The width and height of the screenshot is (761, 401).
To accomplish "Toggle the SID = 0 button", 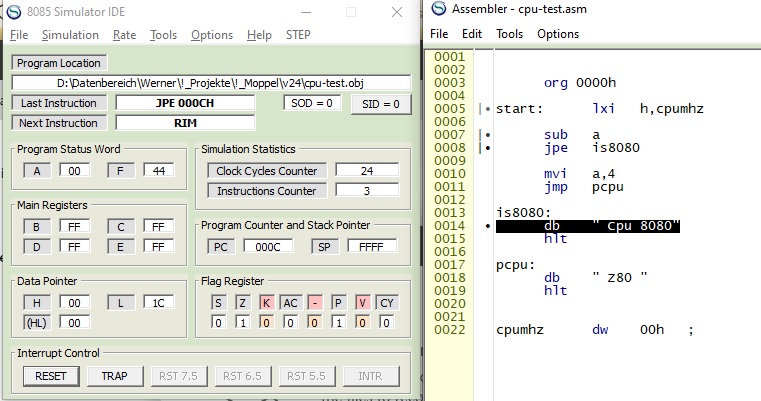I will (381, 104).
